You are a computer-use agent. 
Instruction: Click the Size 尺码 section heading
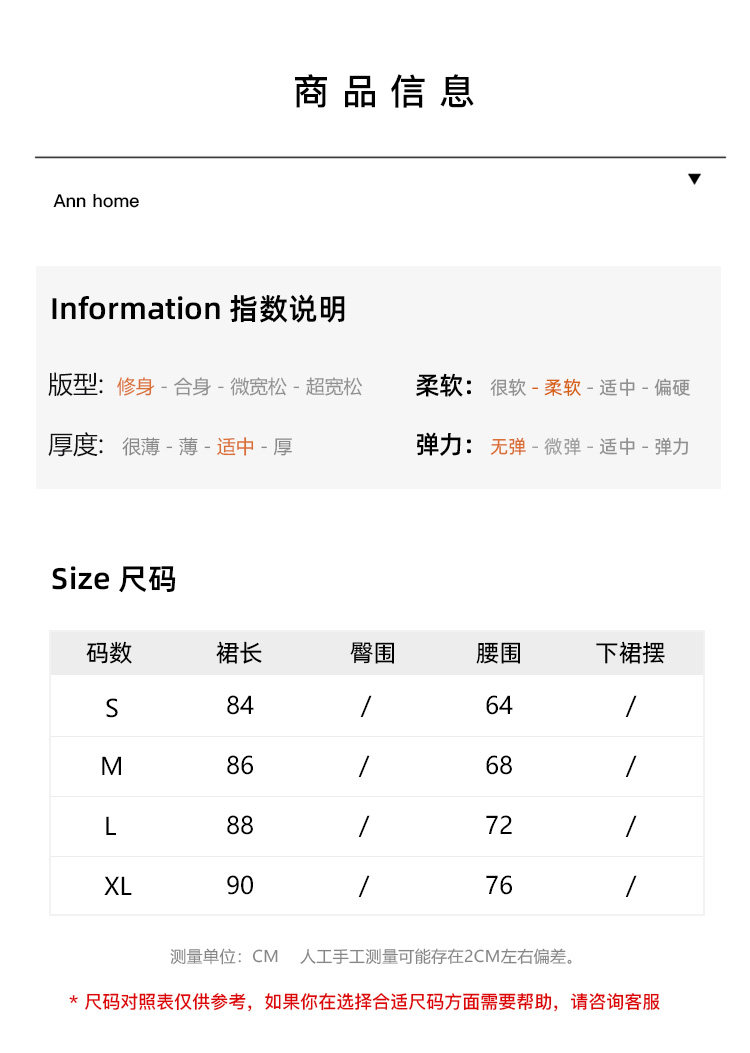tap(113, 579)
